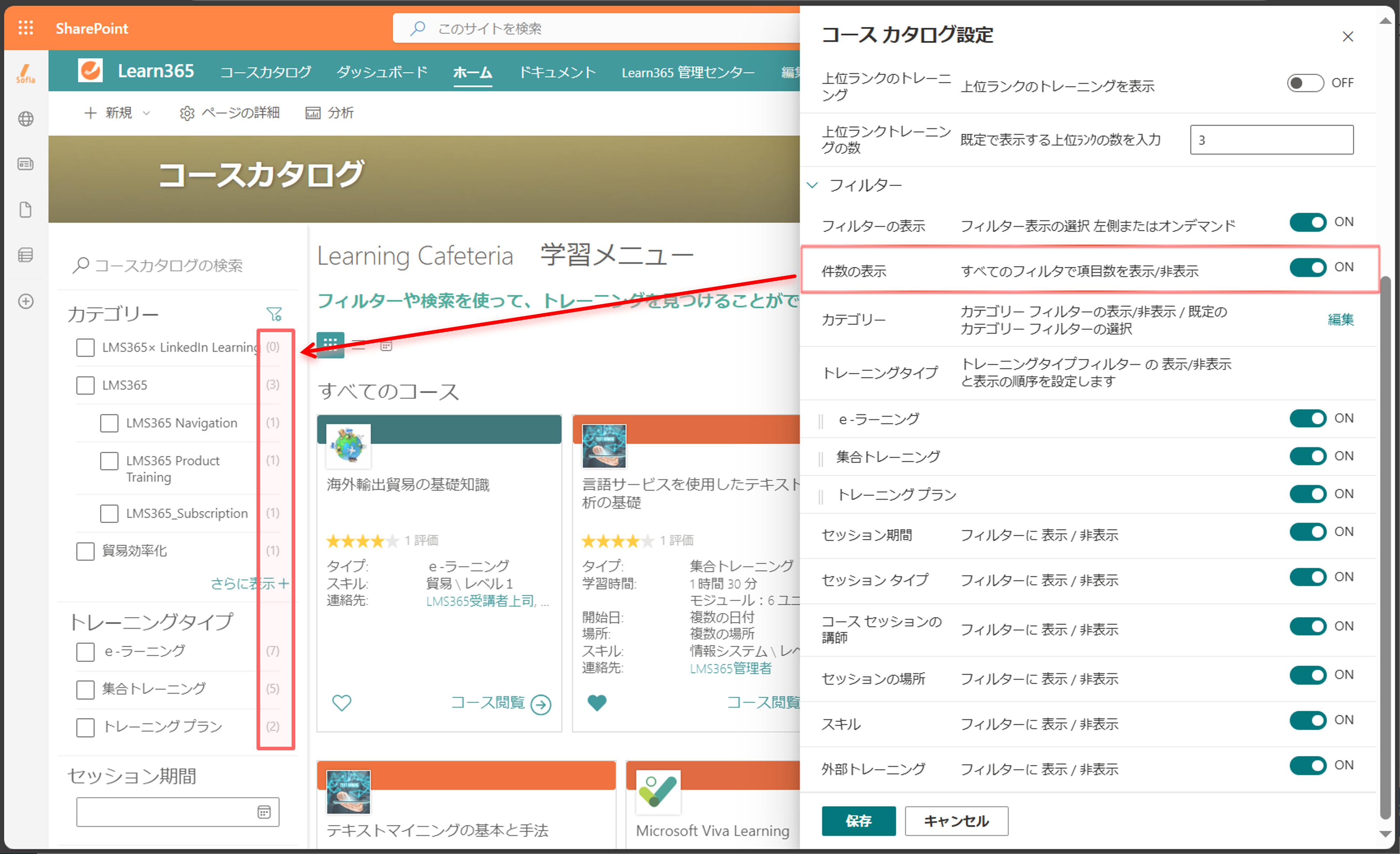This screenshot has width=1400, height=854.
Task: Toggle スキル filter switch
Action: [x=1308, y=721]
